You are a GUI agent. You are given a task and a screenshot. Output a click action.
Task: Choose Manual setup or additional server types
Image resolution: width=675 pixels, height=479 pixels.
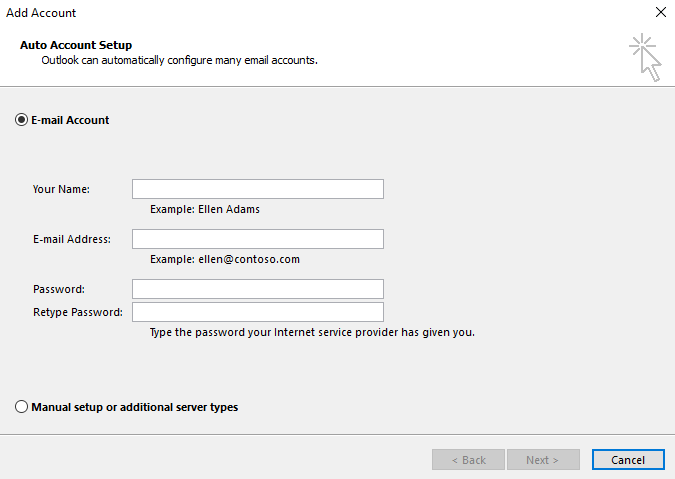point(22,407)
